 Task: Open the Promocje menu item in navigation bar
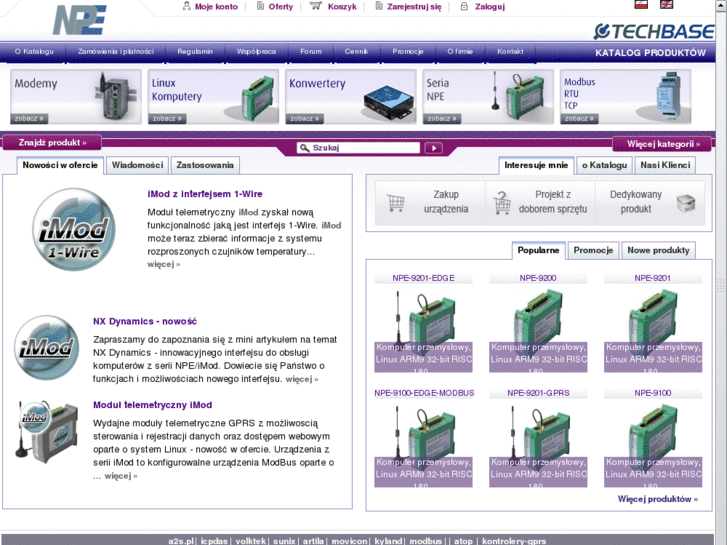pyautogui.click(x=408, y=51)
